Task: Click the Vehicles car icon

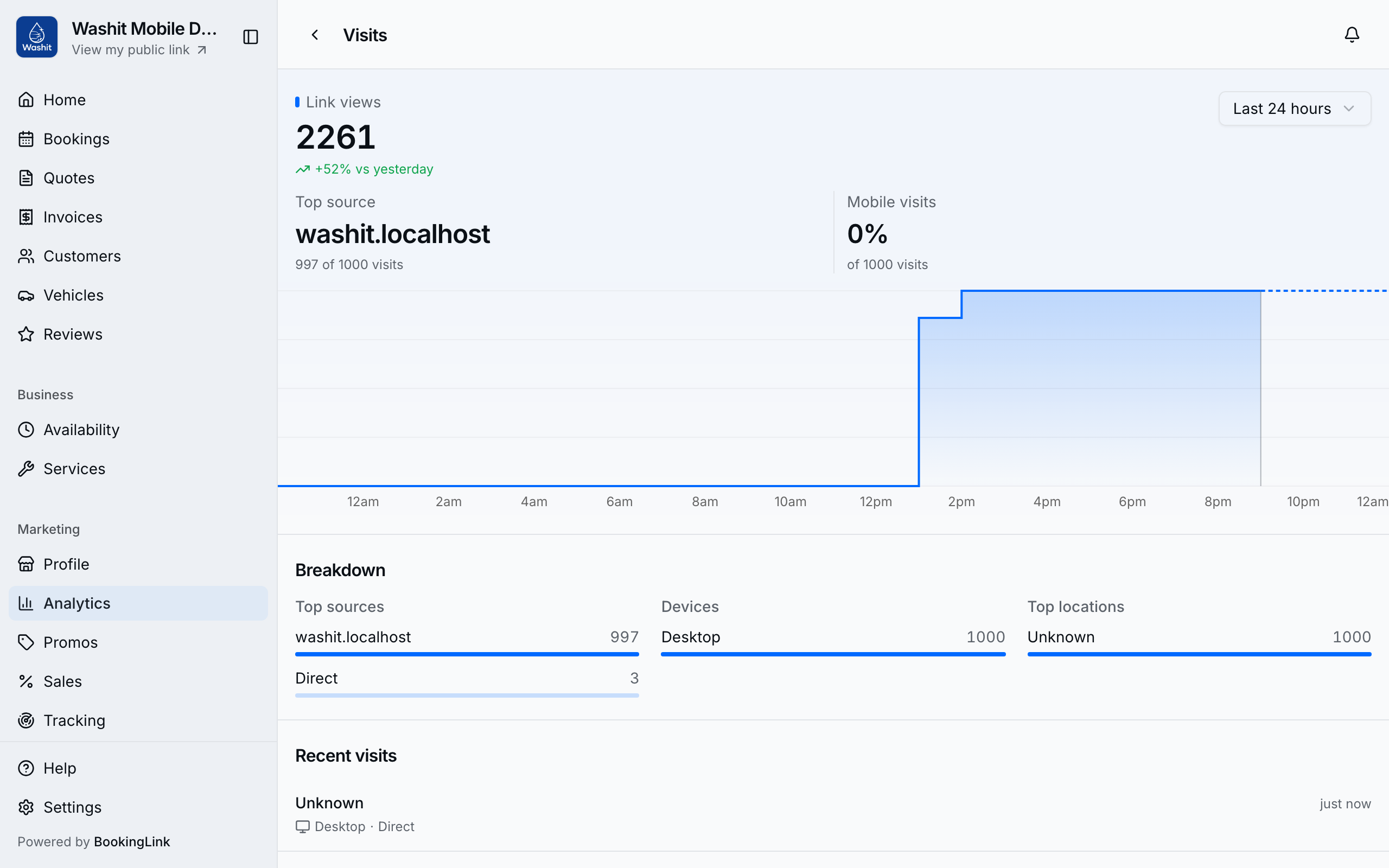Action: (x=26, y=295)
